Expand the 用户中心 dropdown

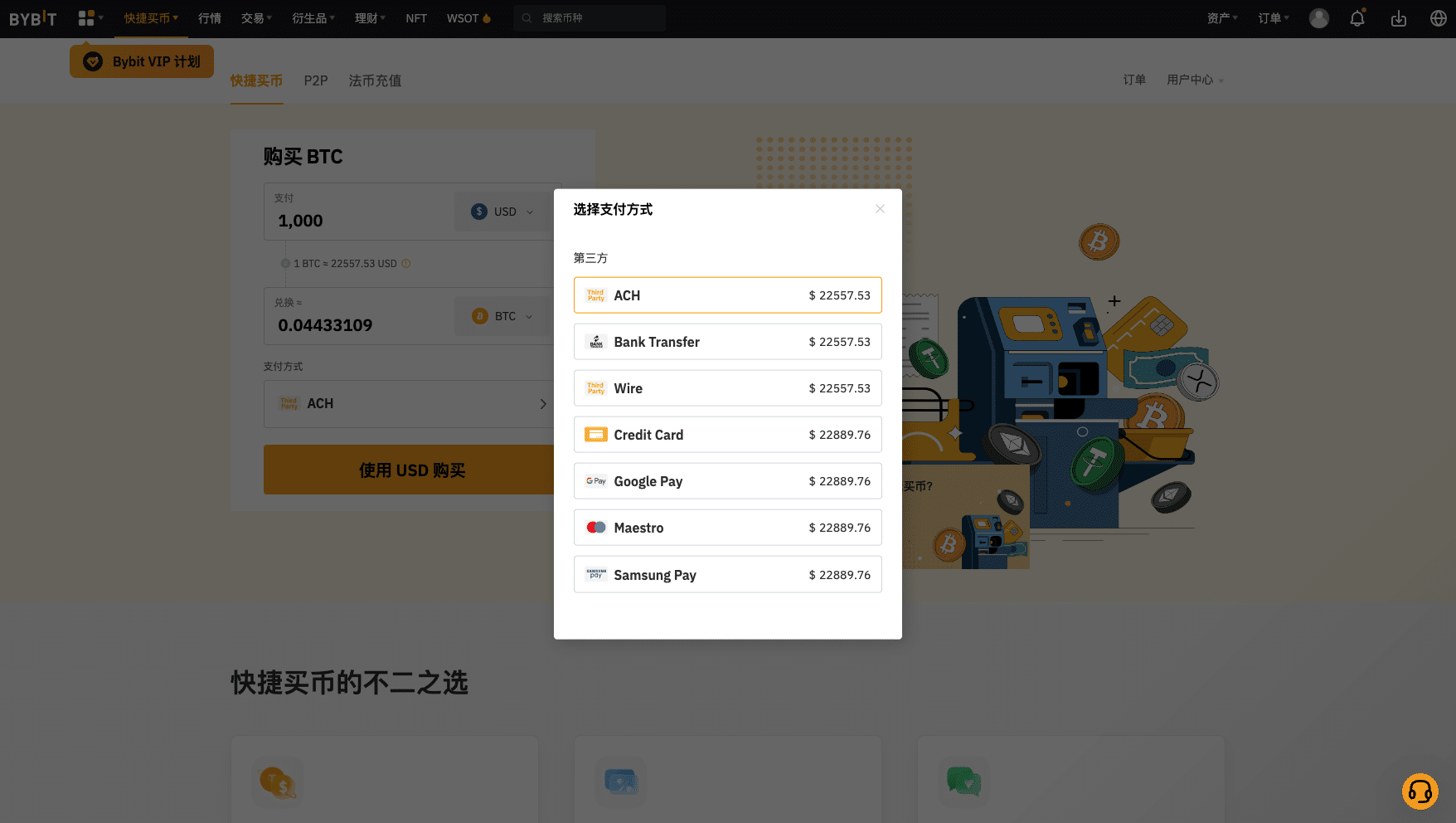coord(1195,80)
